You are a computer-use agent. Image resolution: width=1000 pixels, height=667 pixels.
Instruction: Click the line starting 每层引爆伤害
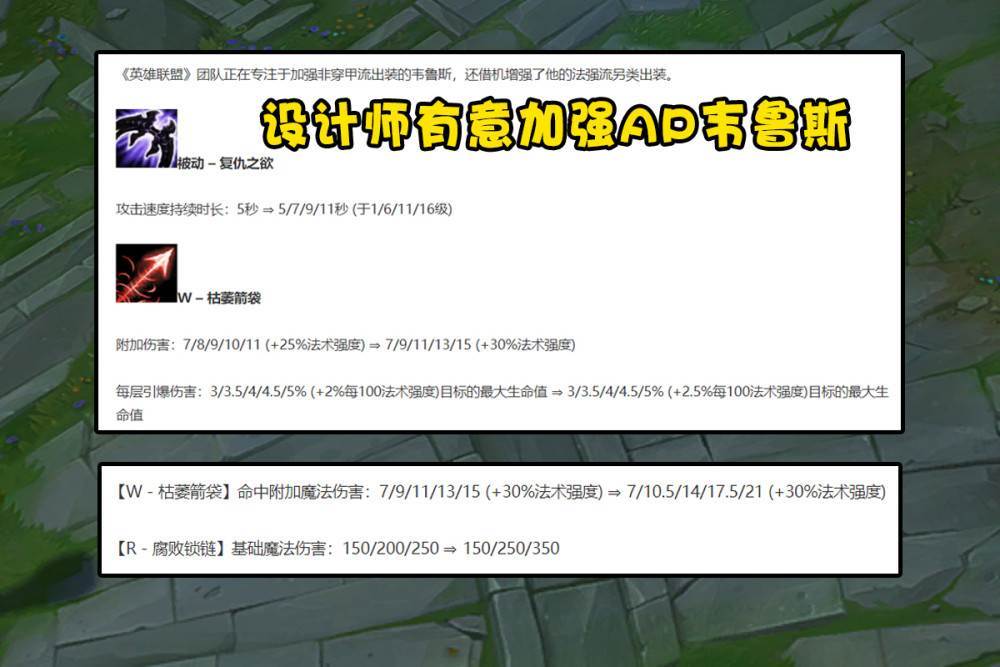[x=502, y=403]
